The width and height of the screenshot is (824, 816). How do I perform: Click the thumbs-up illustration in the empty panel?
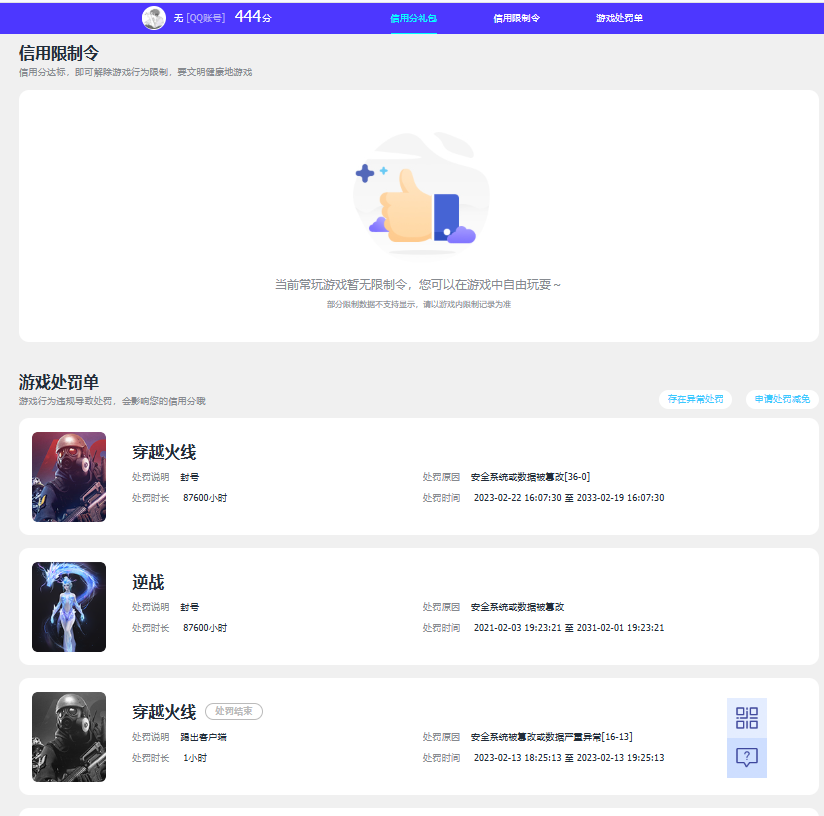pyautogui.click(x=421, y=194)
